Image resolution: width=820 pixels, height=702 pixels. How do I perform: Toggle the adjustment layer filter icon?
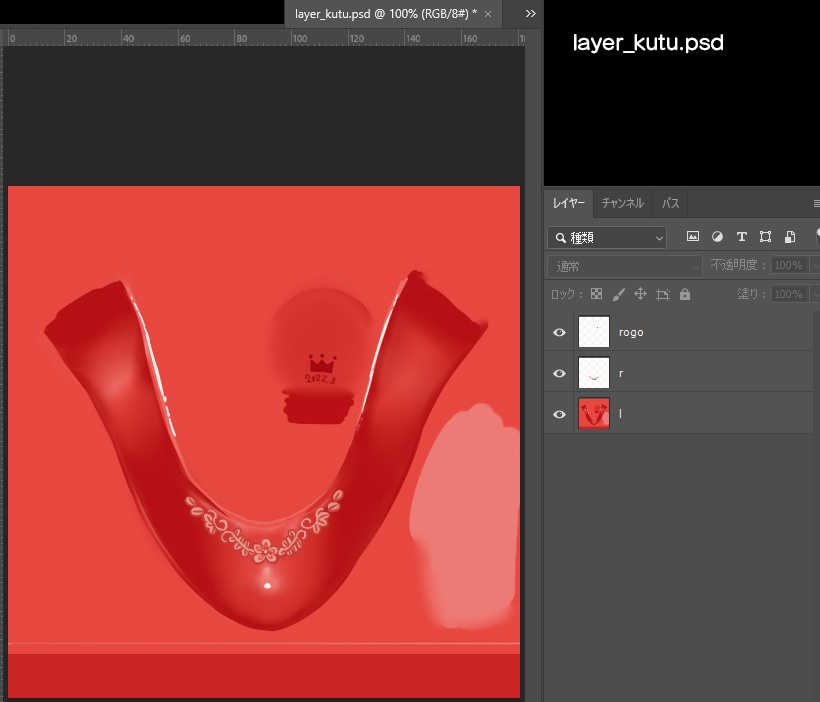click(717, 237)
